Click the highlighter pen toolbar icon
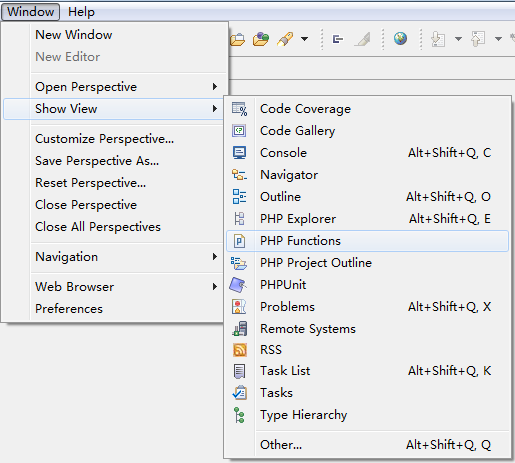Screen dimensions: 515x463 click(285, 39)
